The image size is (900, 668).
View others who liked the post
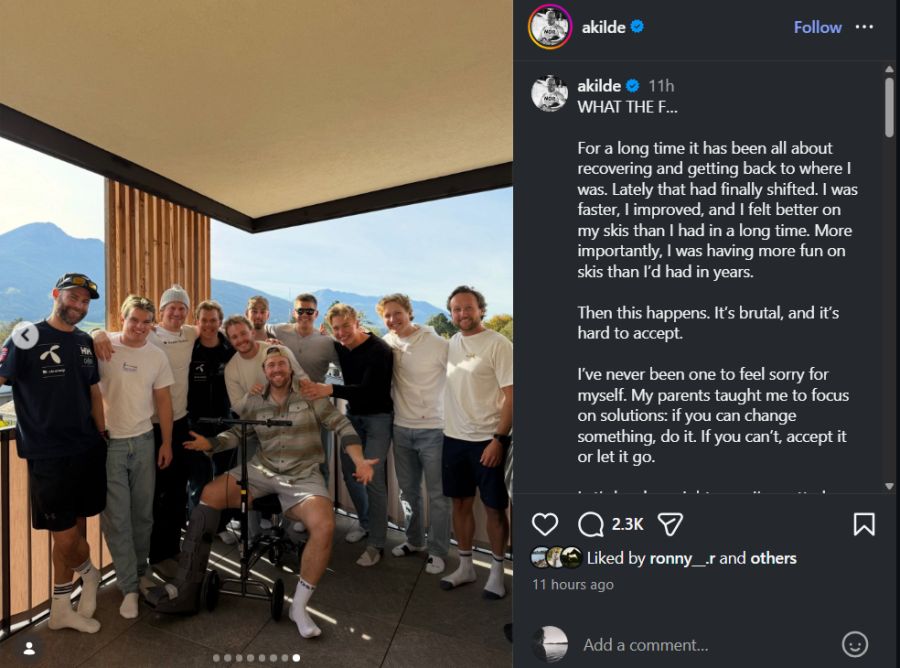click(773, 558)
